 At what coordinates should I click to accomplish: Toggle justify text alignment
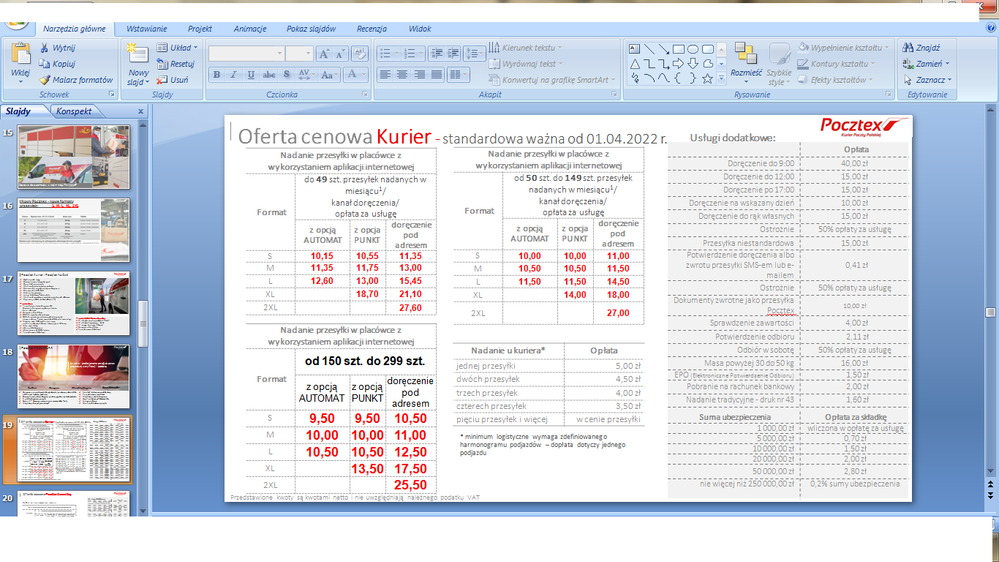[x=436, y=75]
